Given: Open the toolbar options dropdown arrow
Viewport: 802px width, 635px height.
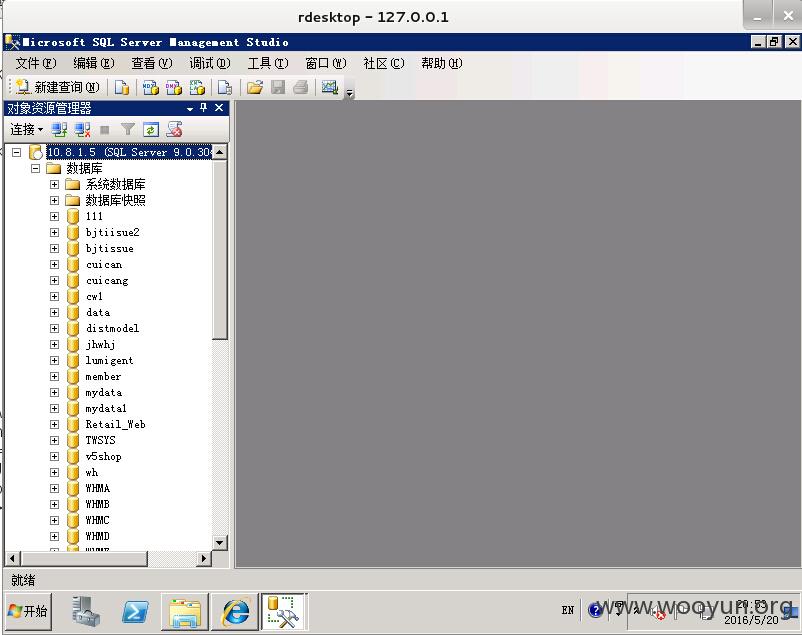Looking at the screenshot, I should point(350,93).
